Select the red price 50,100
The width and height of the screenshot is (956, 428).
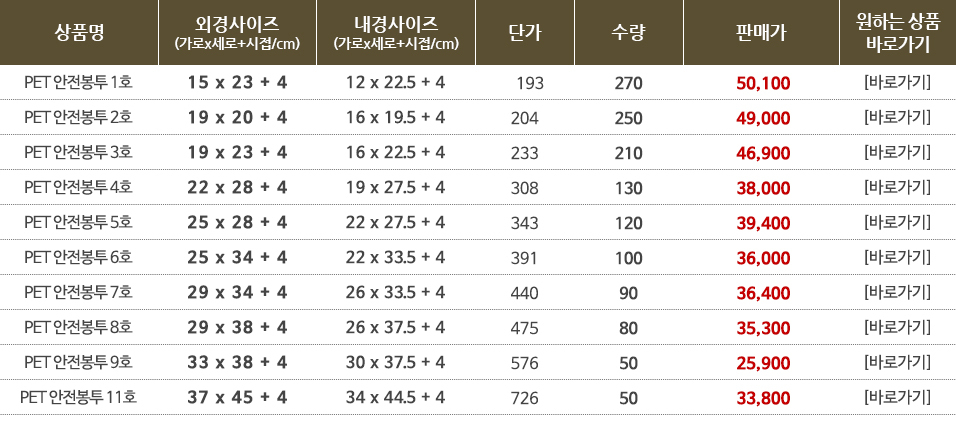[763, 83]
